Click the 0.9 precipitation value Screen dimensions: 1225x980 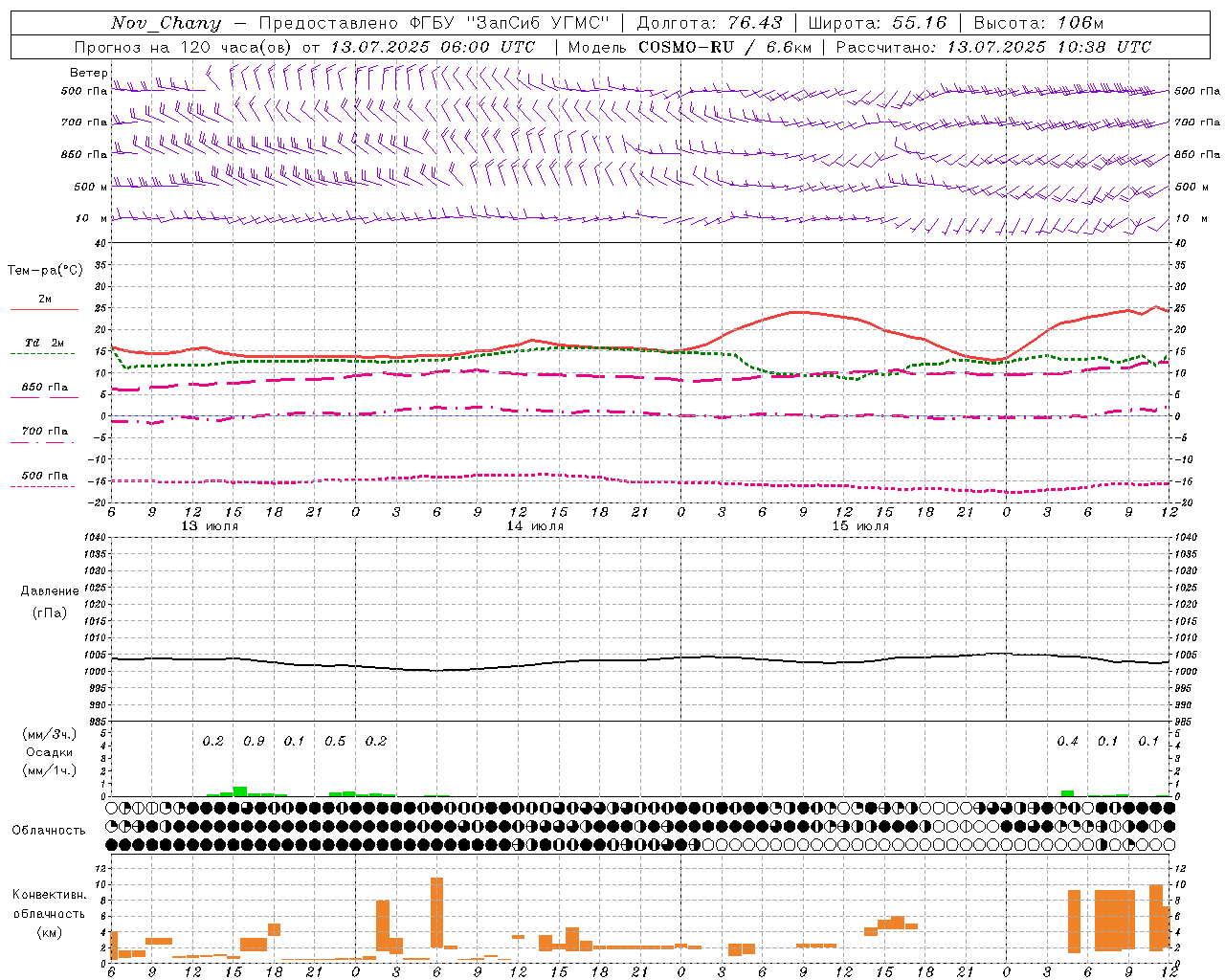(254, 742)
